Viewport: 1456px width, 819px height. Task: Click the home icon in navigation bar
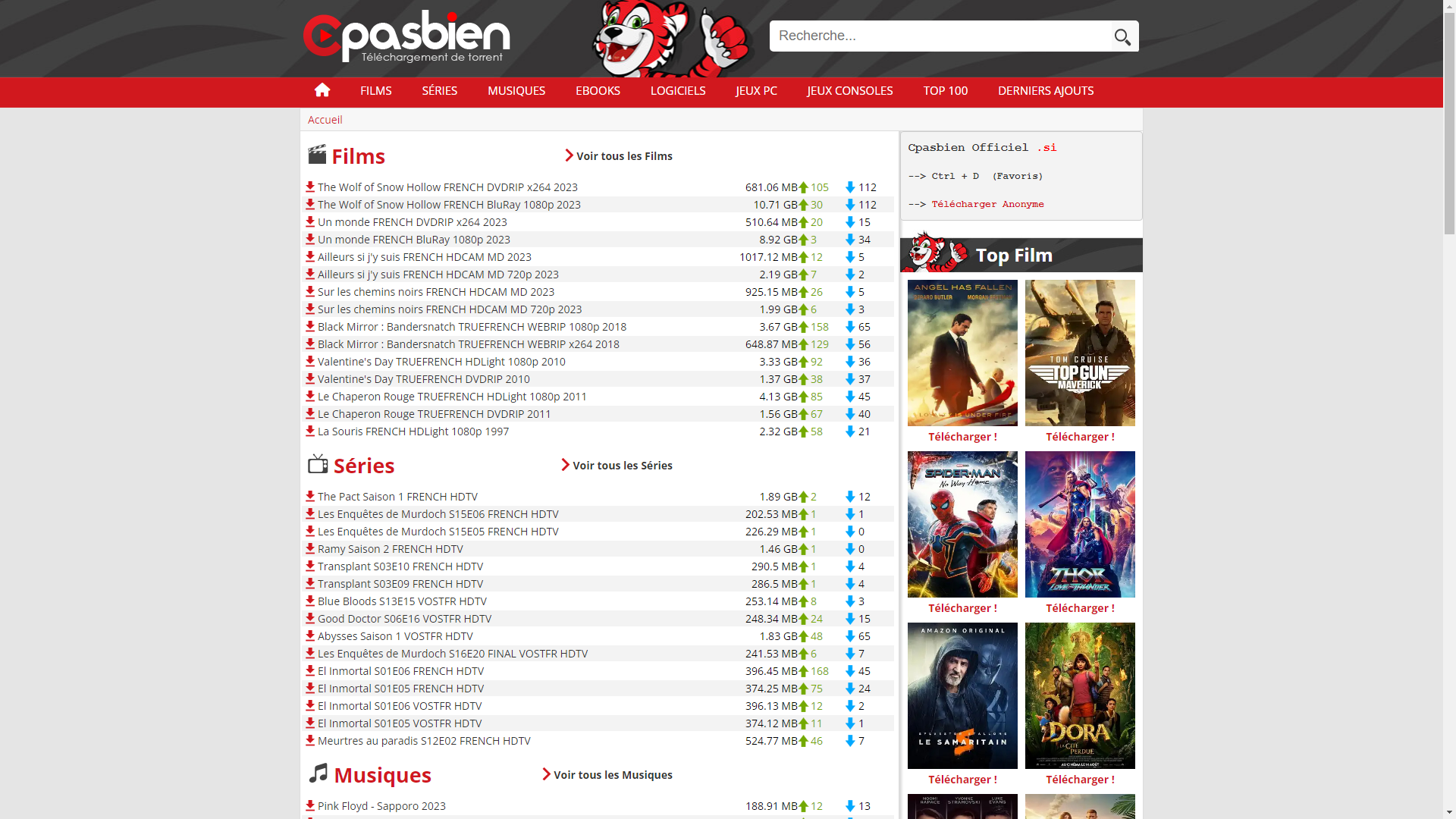click(322, 90)
